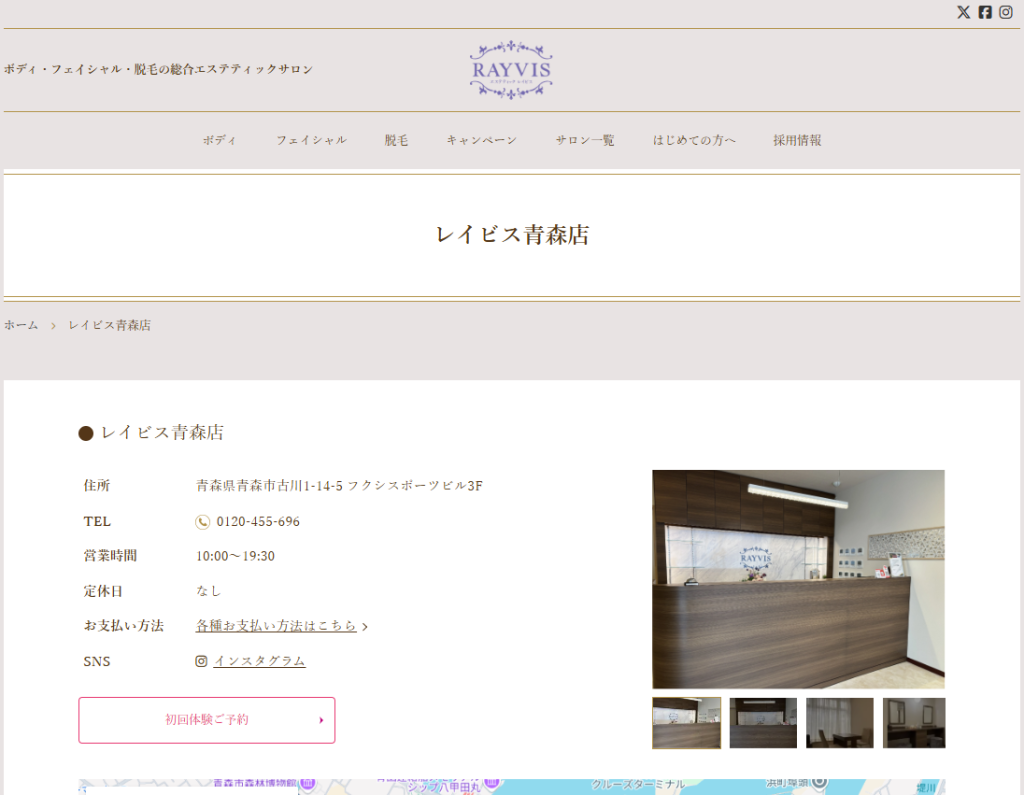The height and width of the screenshot is (795, 1024).
Task: Open the X (Twitter) social icon
Action: [x=963, y=12]
